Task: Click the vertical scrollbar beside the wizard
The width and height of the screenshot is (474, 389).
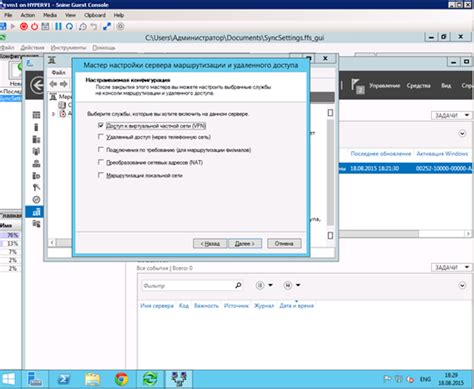Action: (330, 173)
